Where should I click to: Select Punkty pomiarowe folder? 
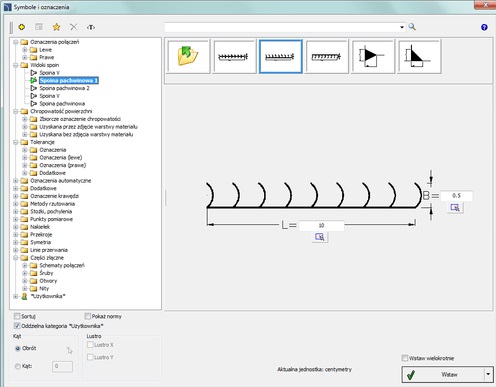tap(51, 219)
